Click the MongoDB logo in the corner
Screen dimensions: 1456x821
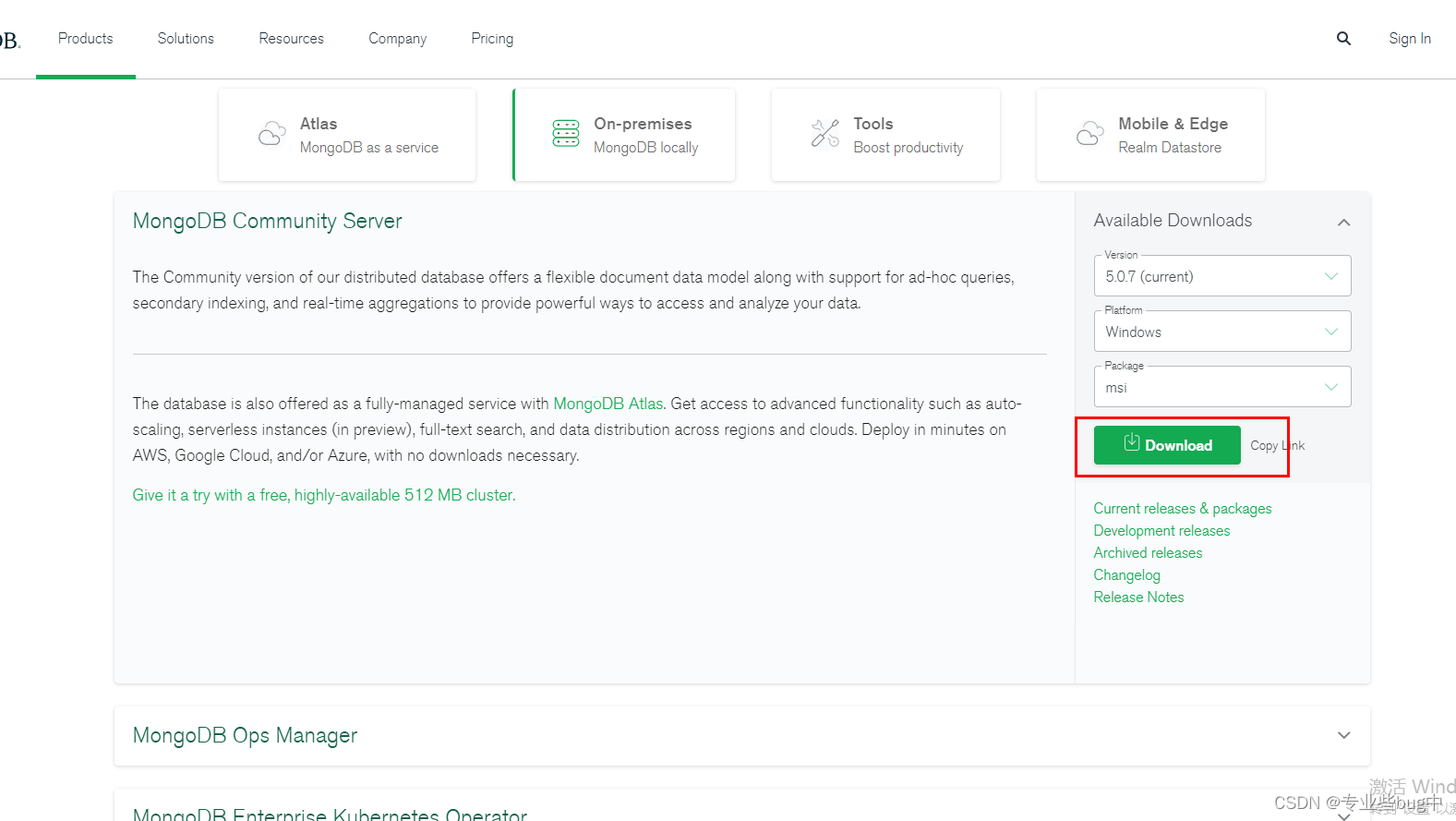pyautogui.click(x=9, y=40)
